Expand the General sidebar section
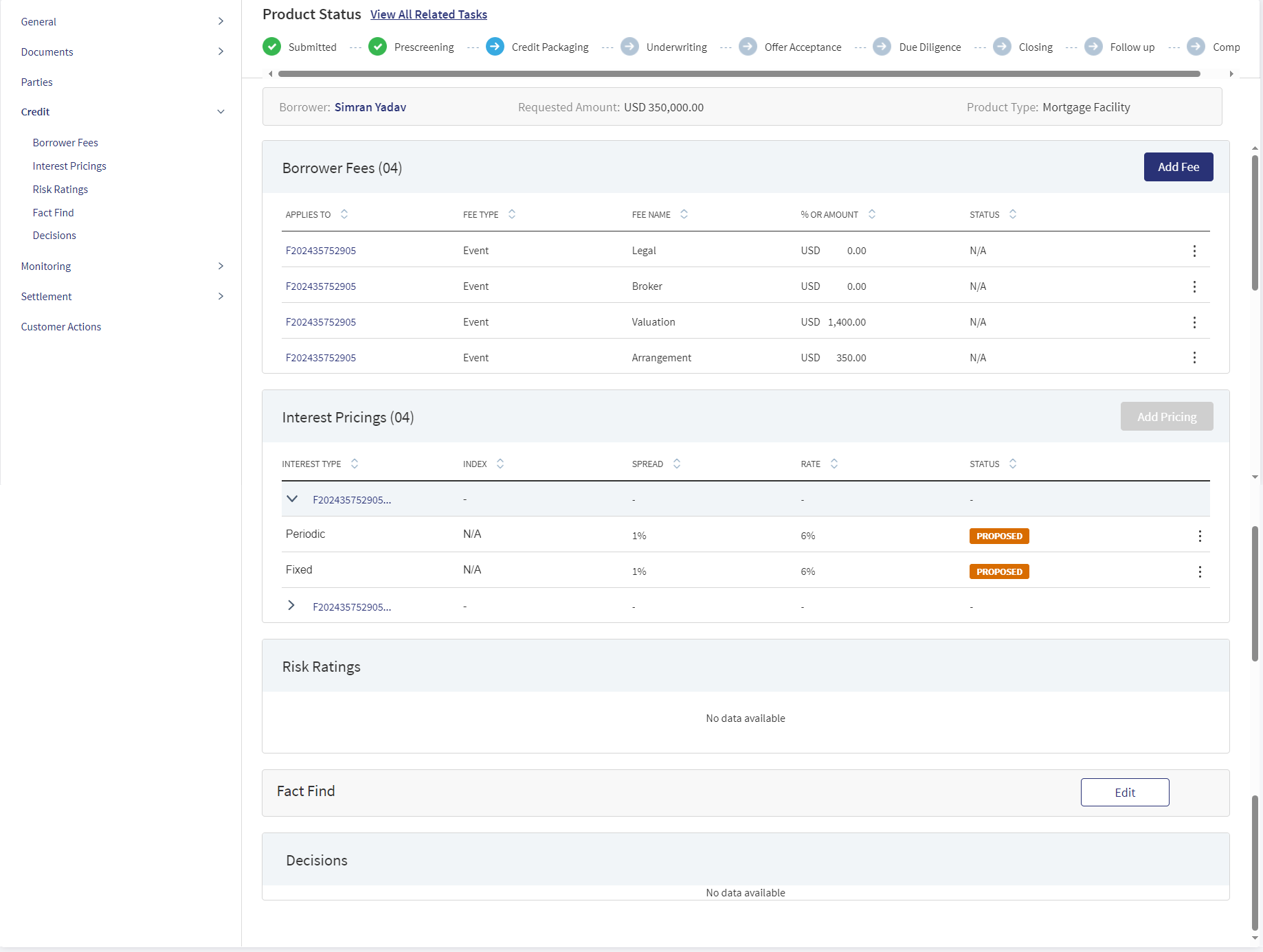This screenshot has width=1263, height=952. pyautogui.click(x=221, y=21)
